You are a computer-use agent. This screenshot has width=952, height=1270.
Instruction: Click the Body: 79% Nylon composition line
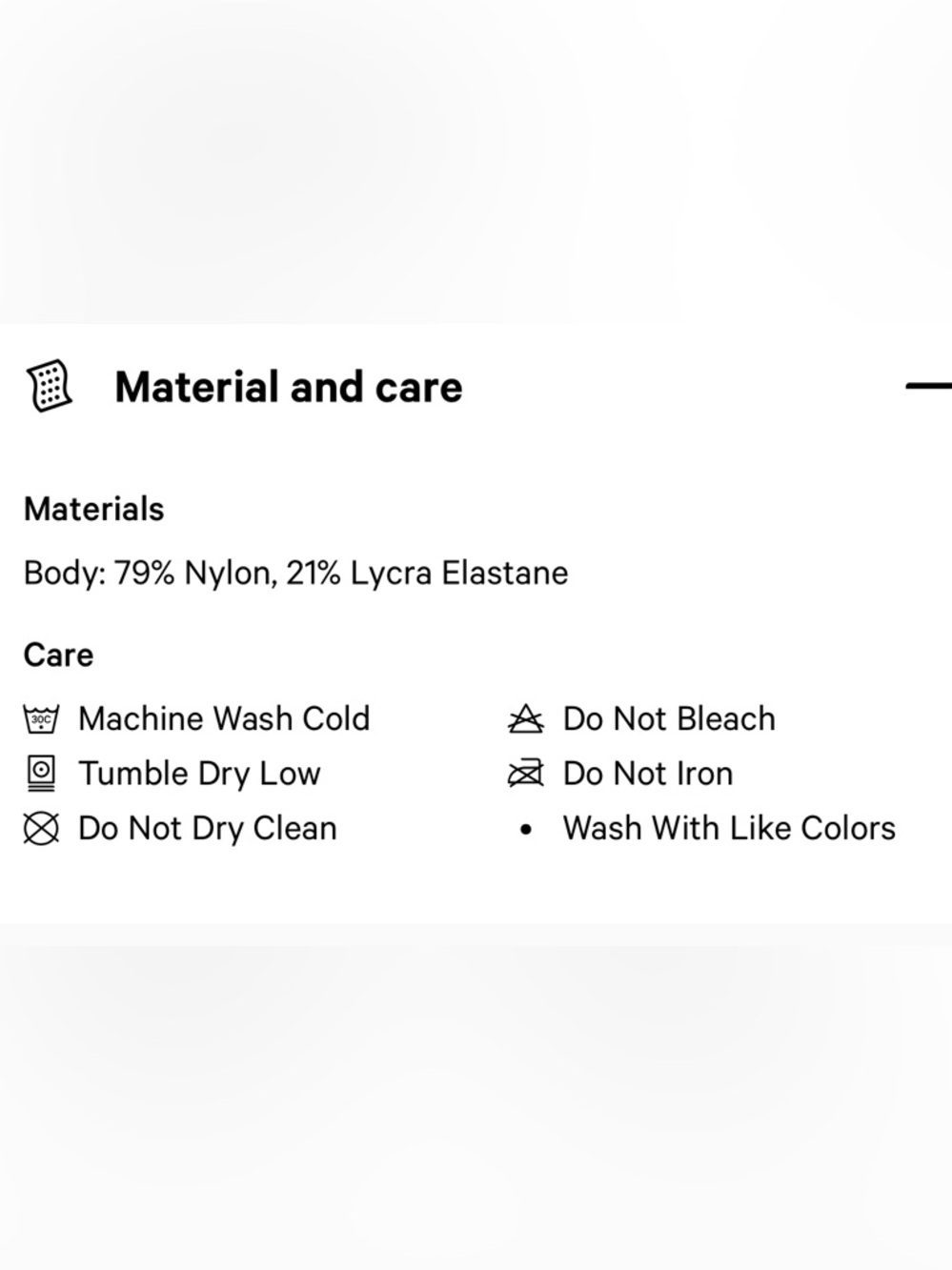(x=295, y=573)
